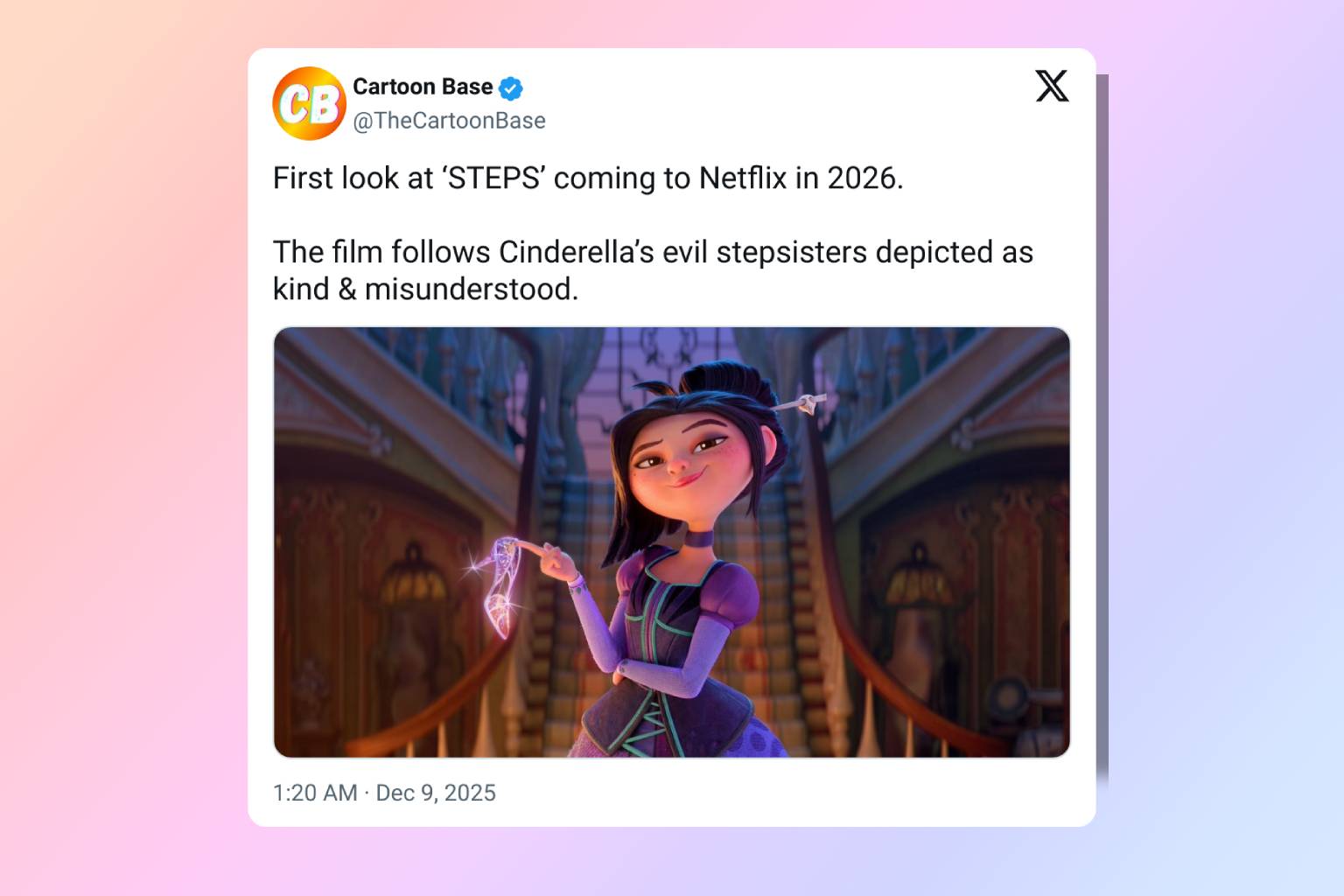Select the 'First look at STEPS' text line
The height and width of the screenshot is (896, 1344).
click(x=588, y=178)
